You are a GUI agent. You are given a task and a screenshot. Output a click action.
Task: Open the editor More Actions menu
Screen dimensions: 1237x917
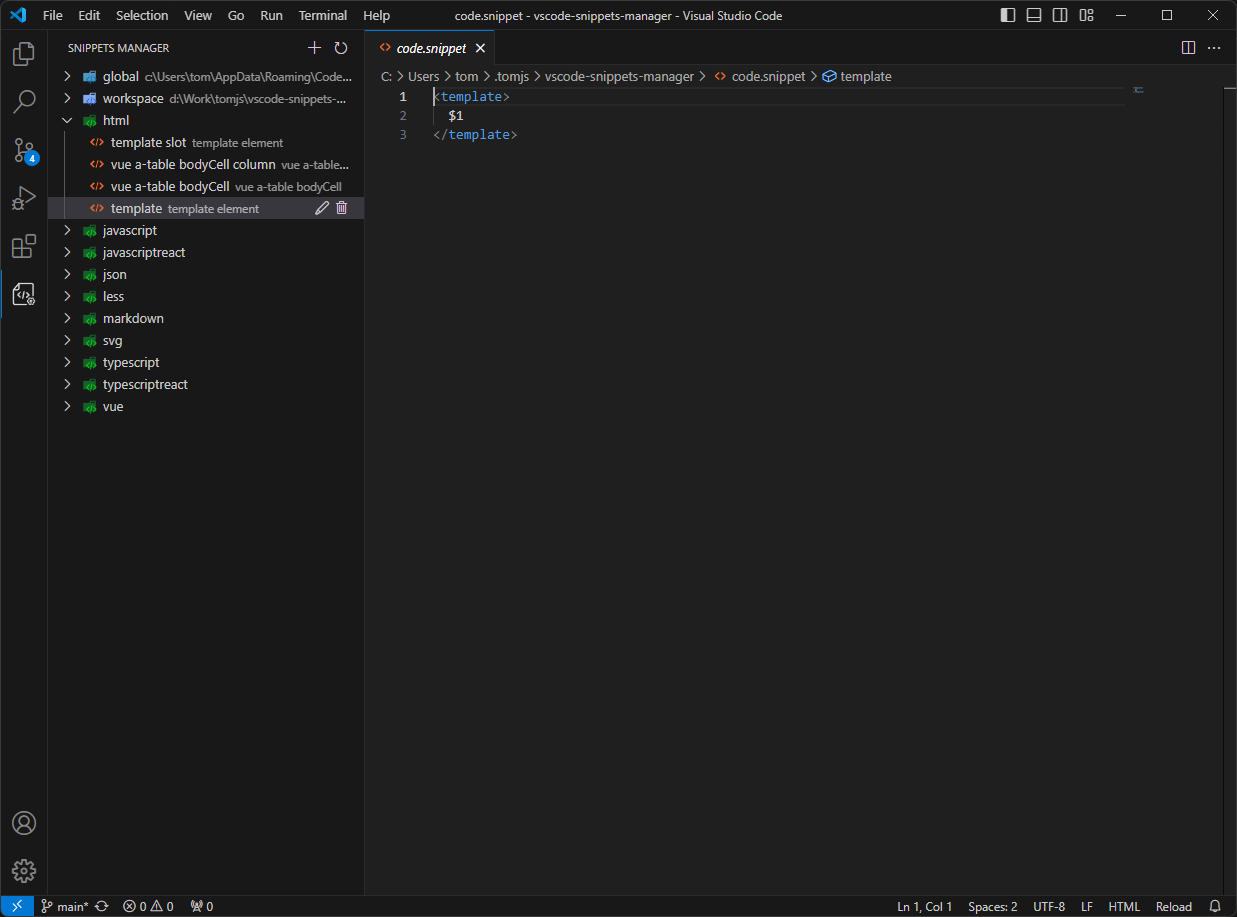[x=1214, y=48]
